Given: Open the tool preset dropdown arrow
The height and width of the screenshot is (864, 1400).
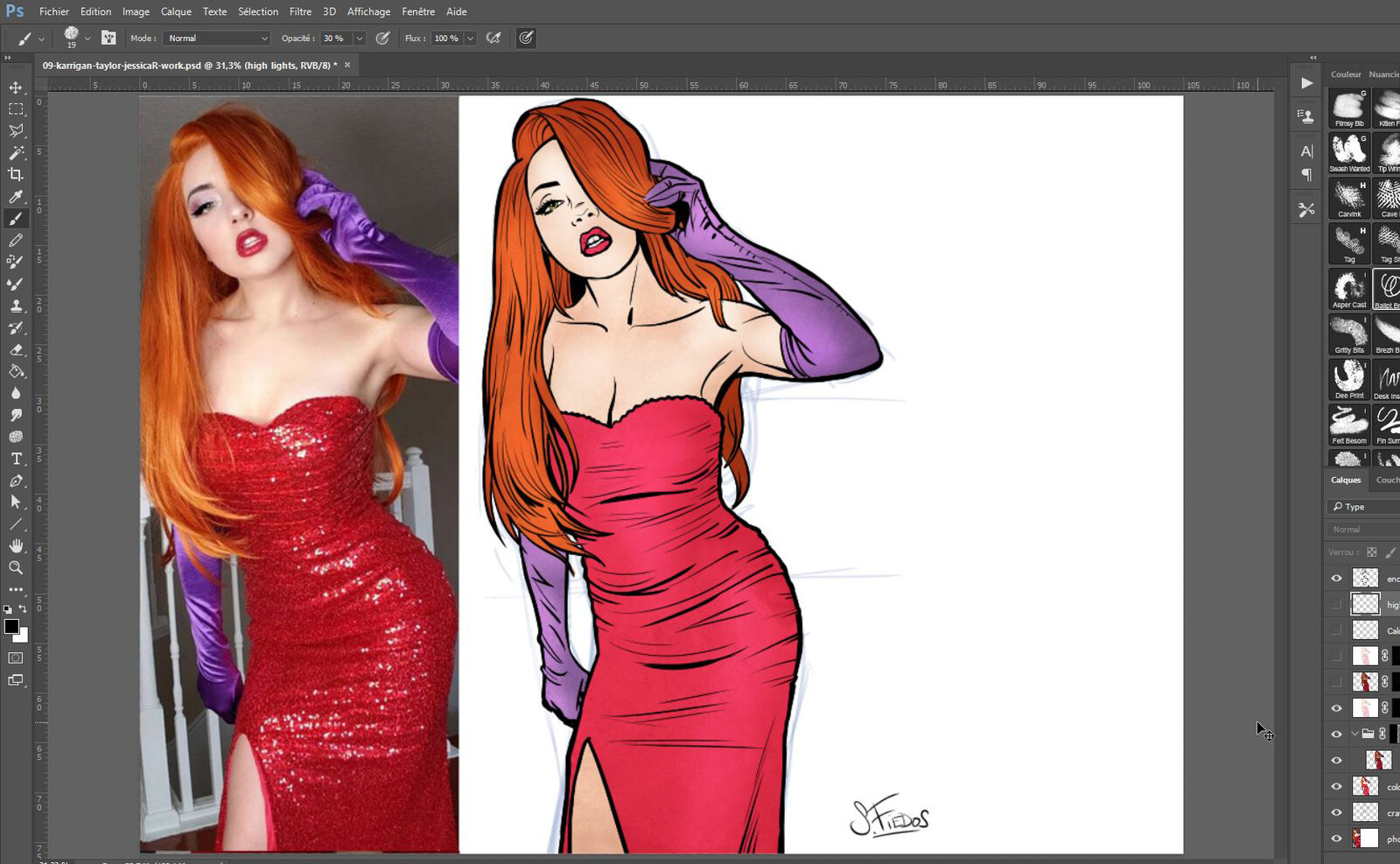Looking at the screenshot, I should tap(41, 39).
